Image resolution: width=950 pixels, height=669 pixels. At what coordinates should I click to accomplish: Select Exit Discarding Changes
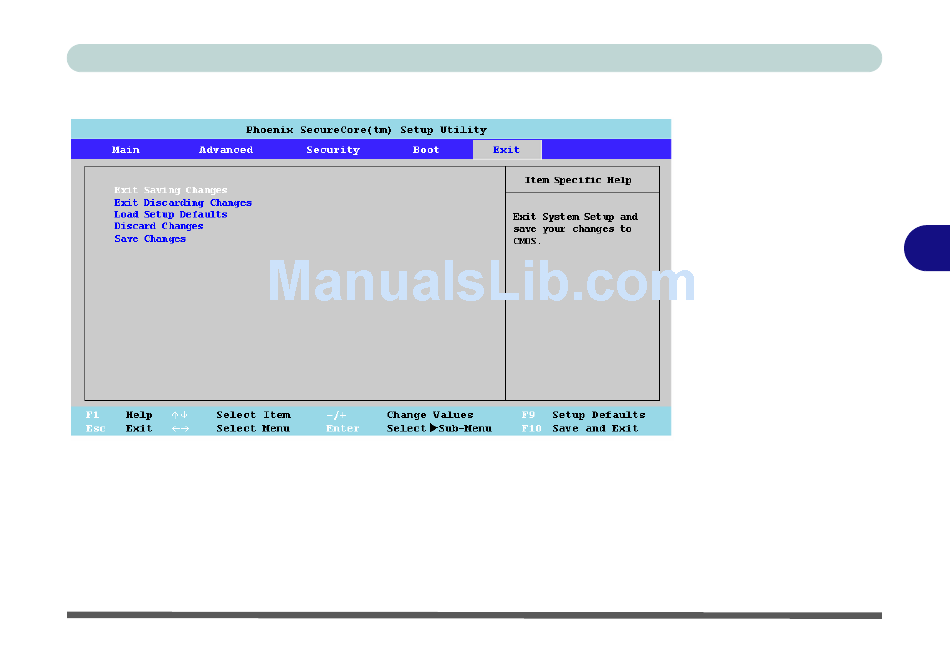183,203
